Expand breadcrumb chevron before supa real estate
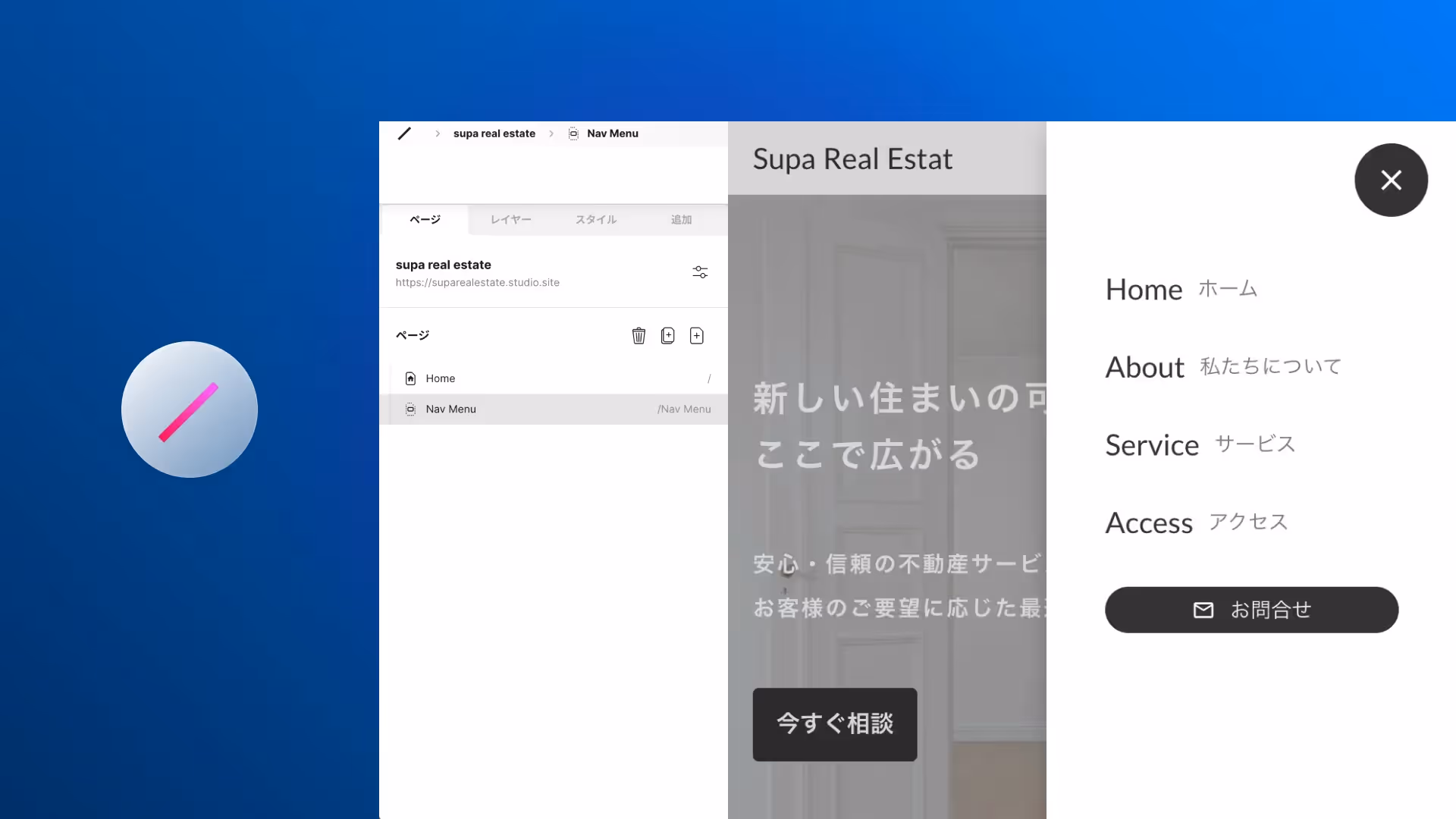This screenshot has width=1456, height=819. tap(438, 133)
